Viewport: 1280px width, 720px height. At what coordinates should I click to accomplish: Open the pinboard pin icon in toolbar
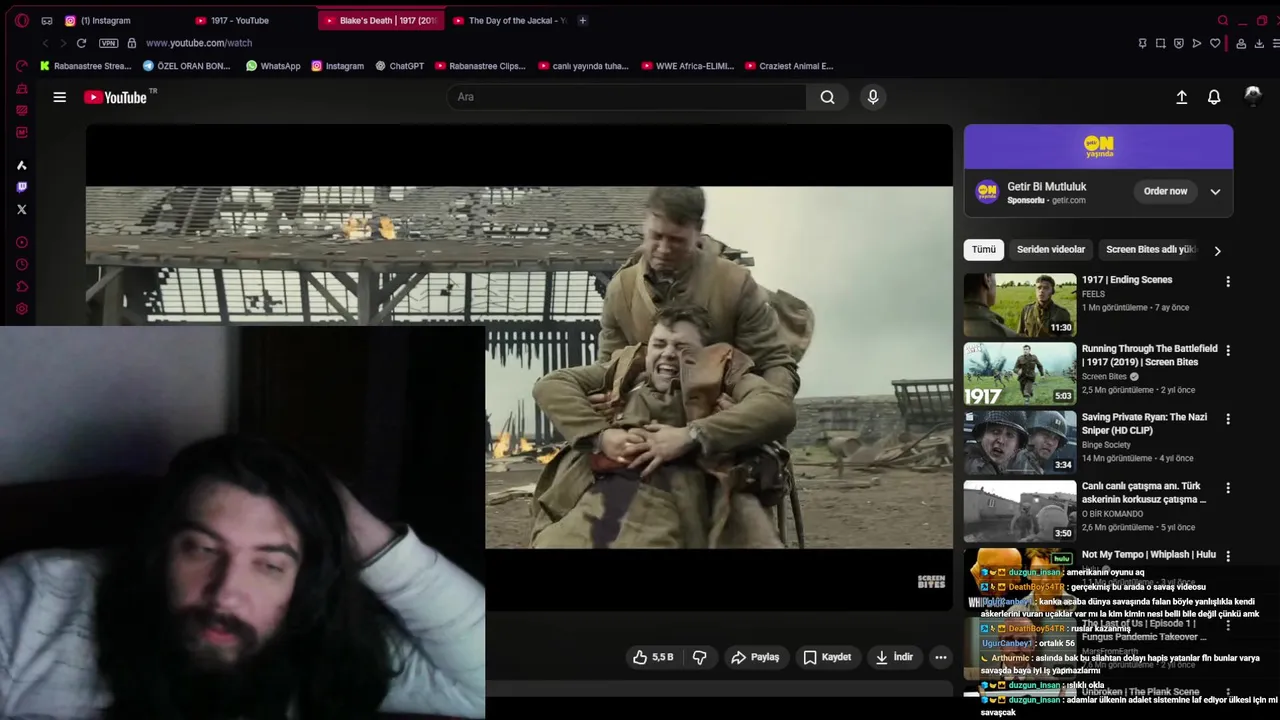pyautogui.click(x=1142, y=43)
